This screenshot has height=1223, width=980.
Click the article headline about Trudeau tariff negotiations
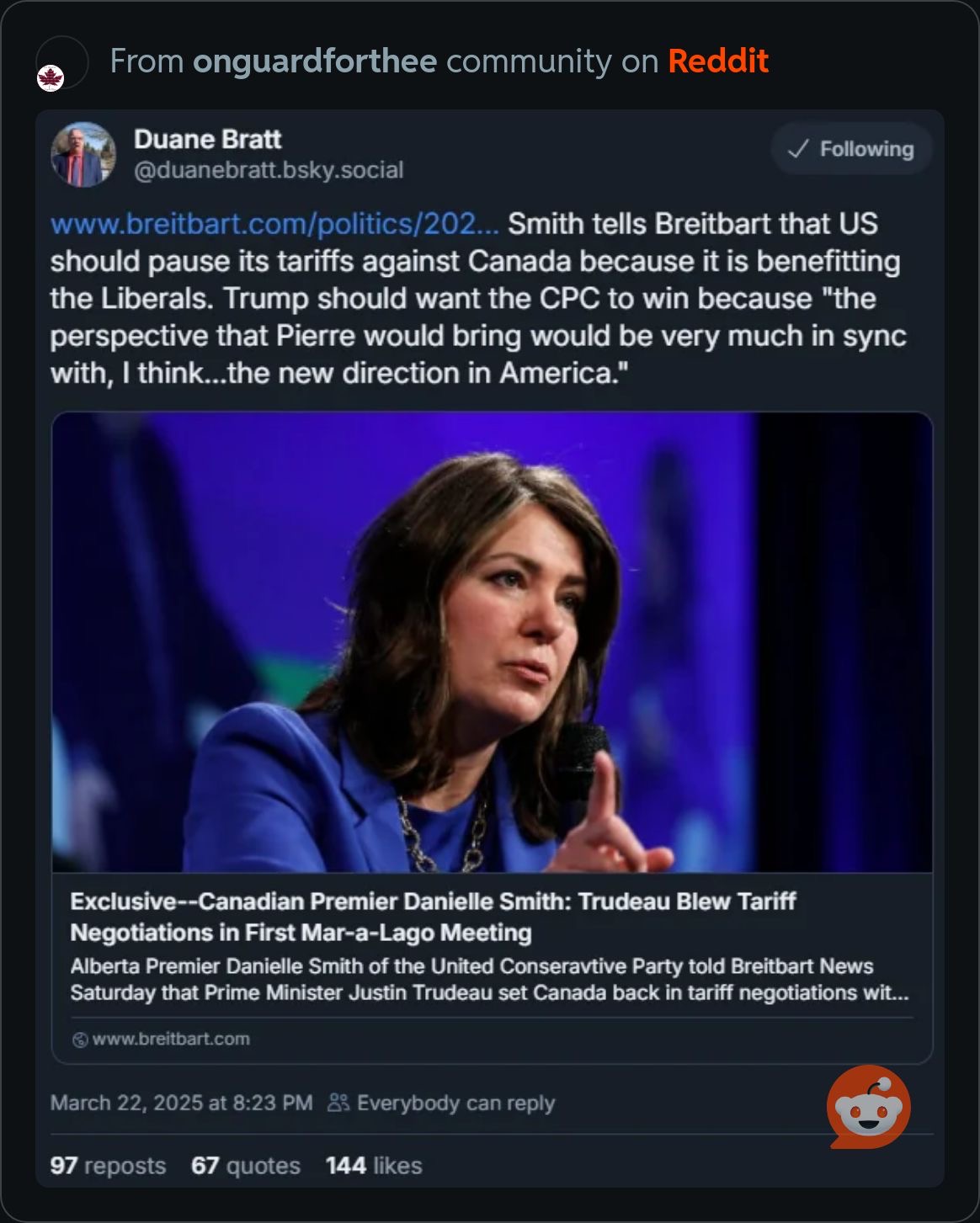tap(433, 917)
